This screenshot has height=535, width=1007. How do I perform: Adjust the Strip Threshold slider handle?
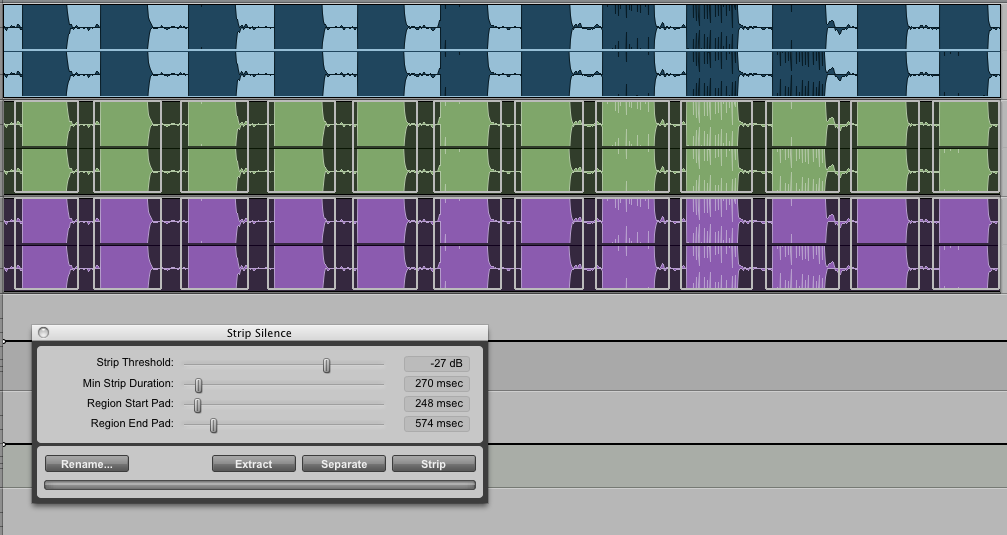[326, 365]
